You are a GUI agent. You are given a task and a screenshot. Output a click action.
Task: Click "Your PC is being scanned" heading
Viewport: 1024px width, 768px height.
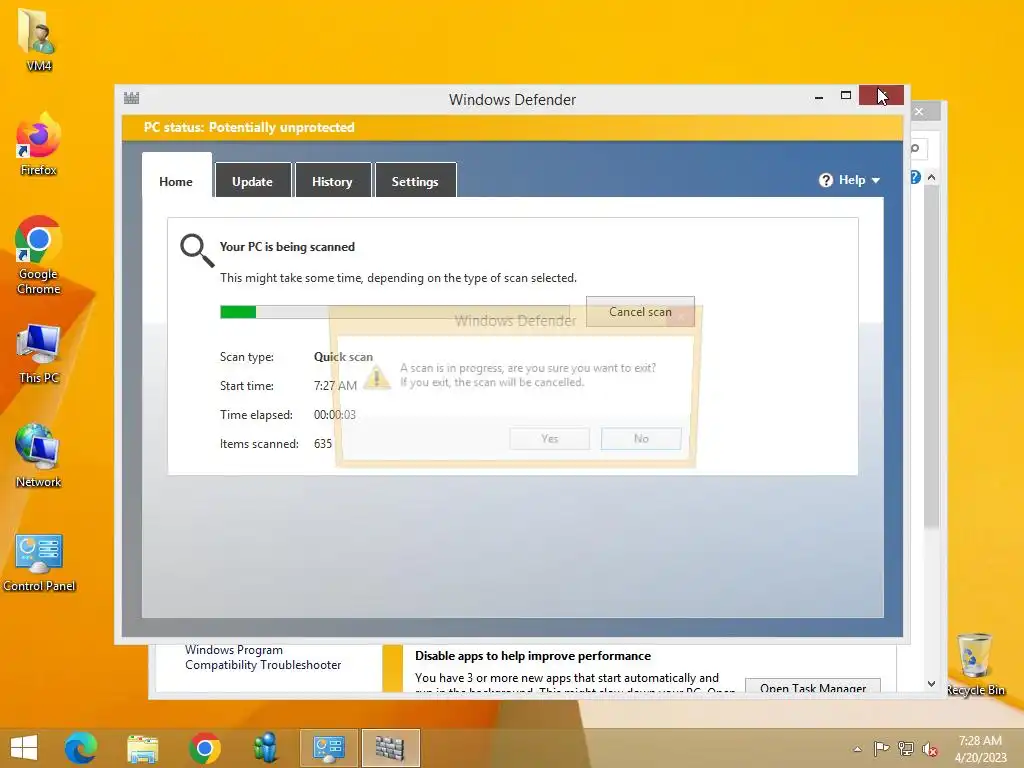tap(287, 247)
